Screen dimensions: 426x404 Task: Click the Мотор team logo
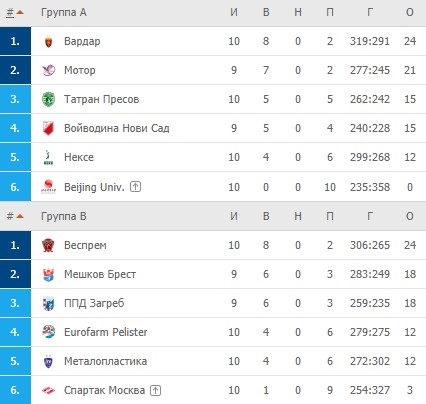pos(48,70)
